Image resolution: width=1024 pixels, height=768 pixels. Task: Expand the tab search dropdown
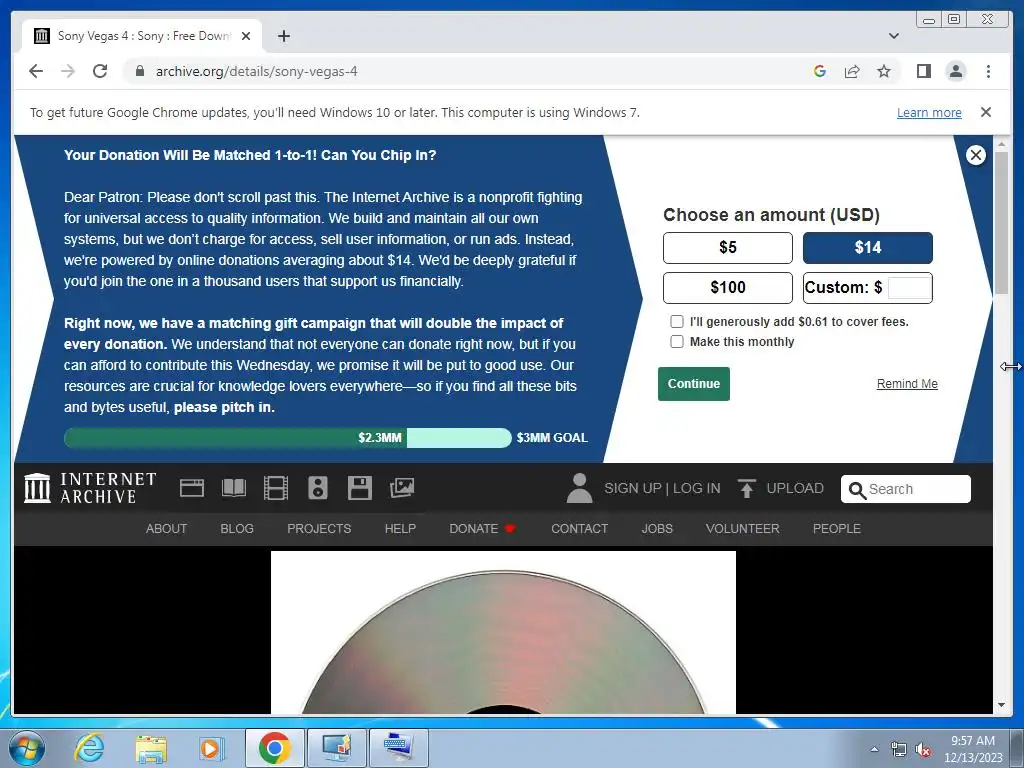(x=893, y=36)
